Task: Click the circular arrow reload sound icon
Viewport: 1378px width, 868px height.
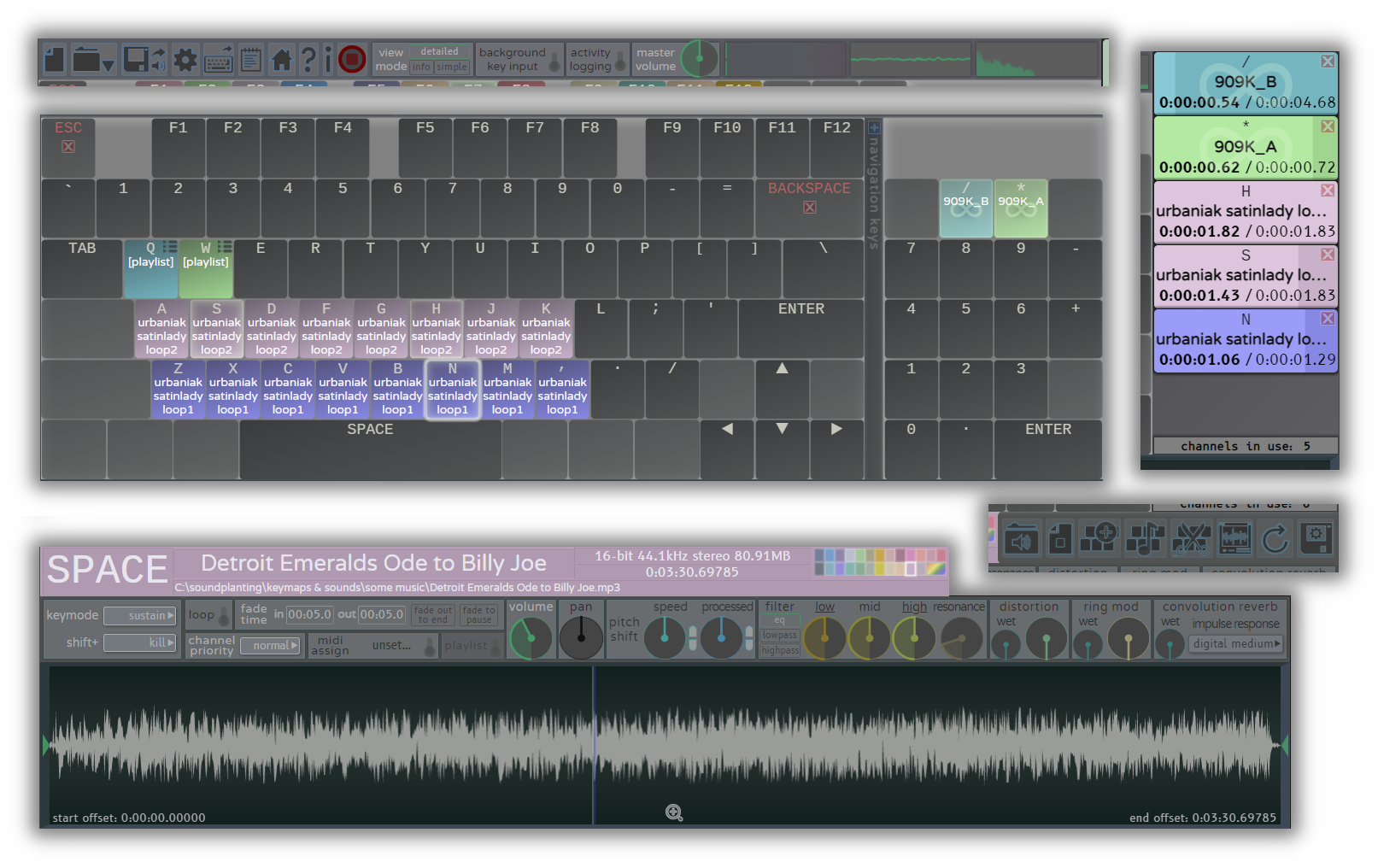Action: tap(1275, 539)
